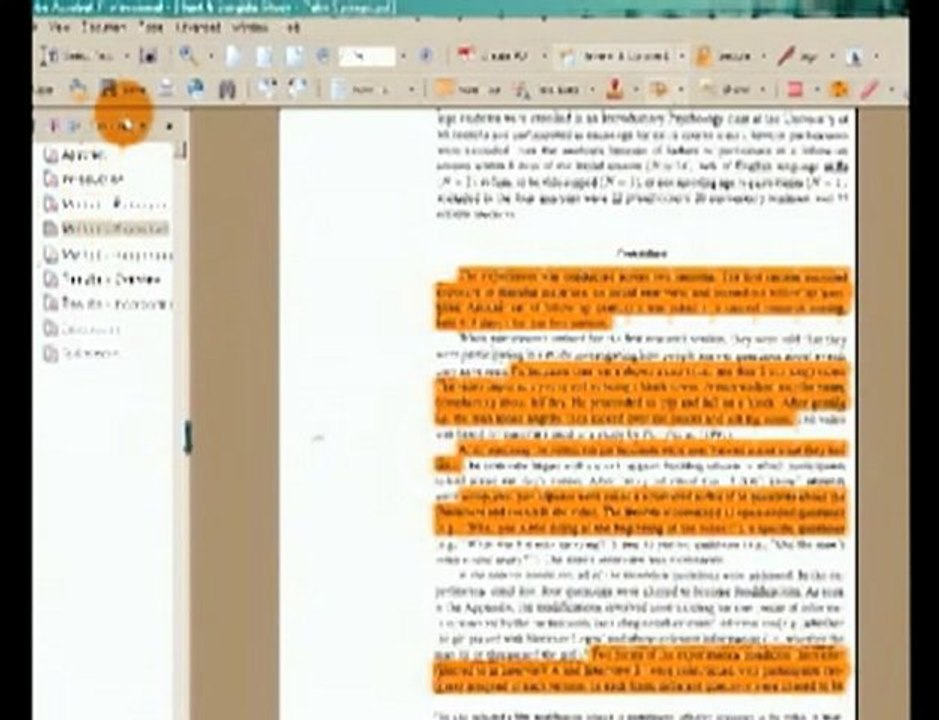
Task: Expand the Review & Comment dropdown arrow
Action: tap(681, 56)
